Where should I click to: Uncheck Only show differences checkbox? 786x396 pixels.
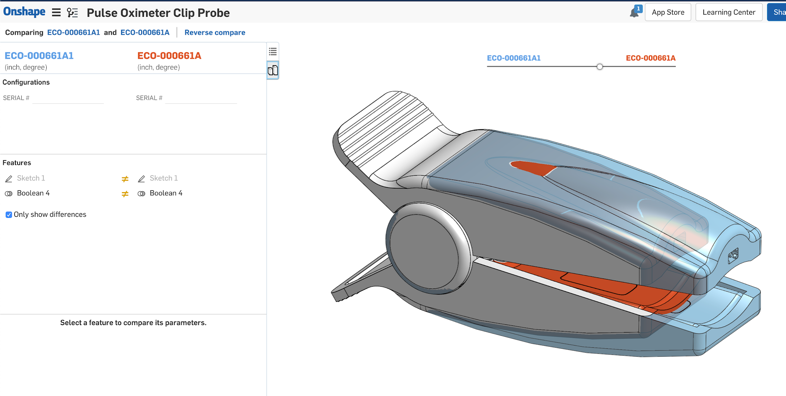(9, 215)
